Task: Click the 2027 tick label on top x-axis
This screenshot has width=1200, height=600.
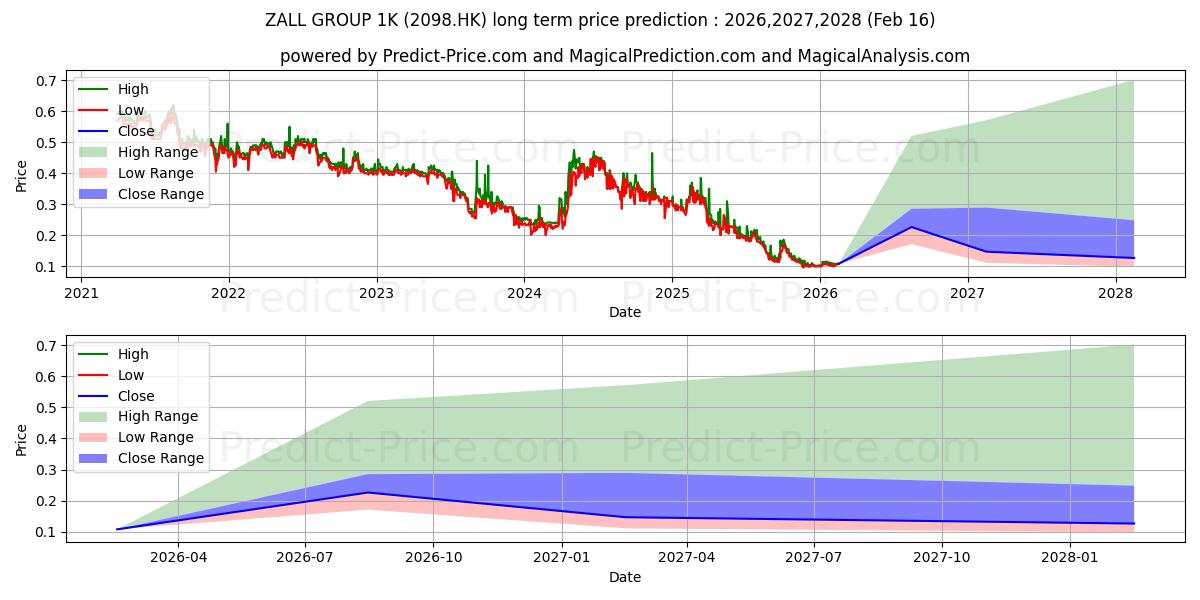Action: tap(968, 293)
